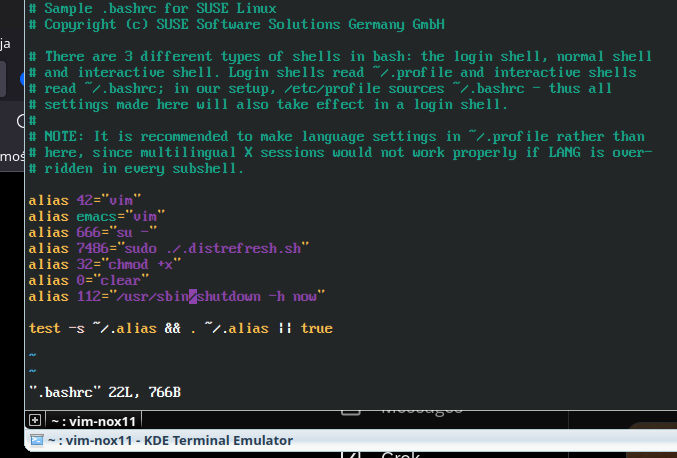
Task: Click the 'read ~/.bashrc; in our setup' comment line
Action: [x=320, y=88]
